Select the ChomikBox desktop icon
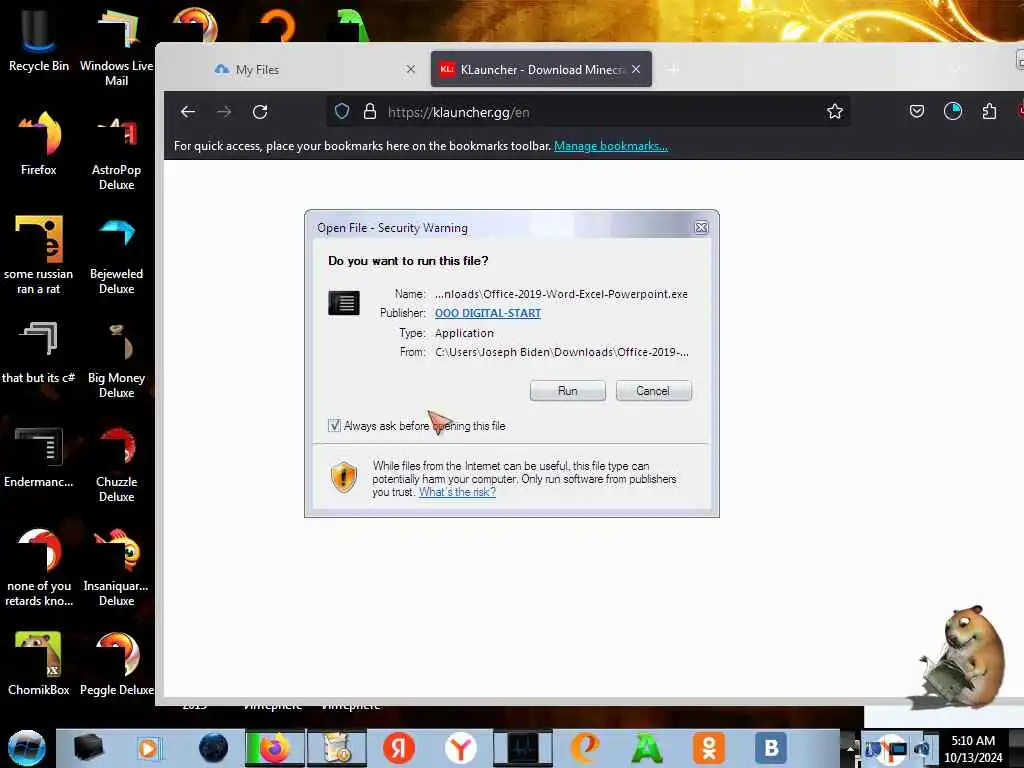 39,663
